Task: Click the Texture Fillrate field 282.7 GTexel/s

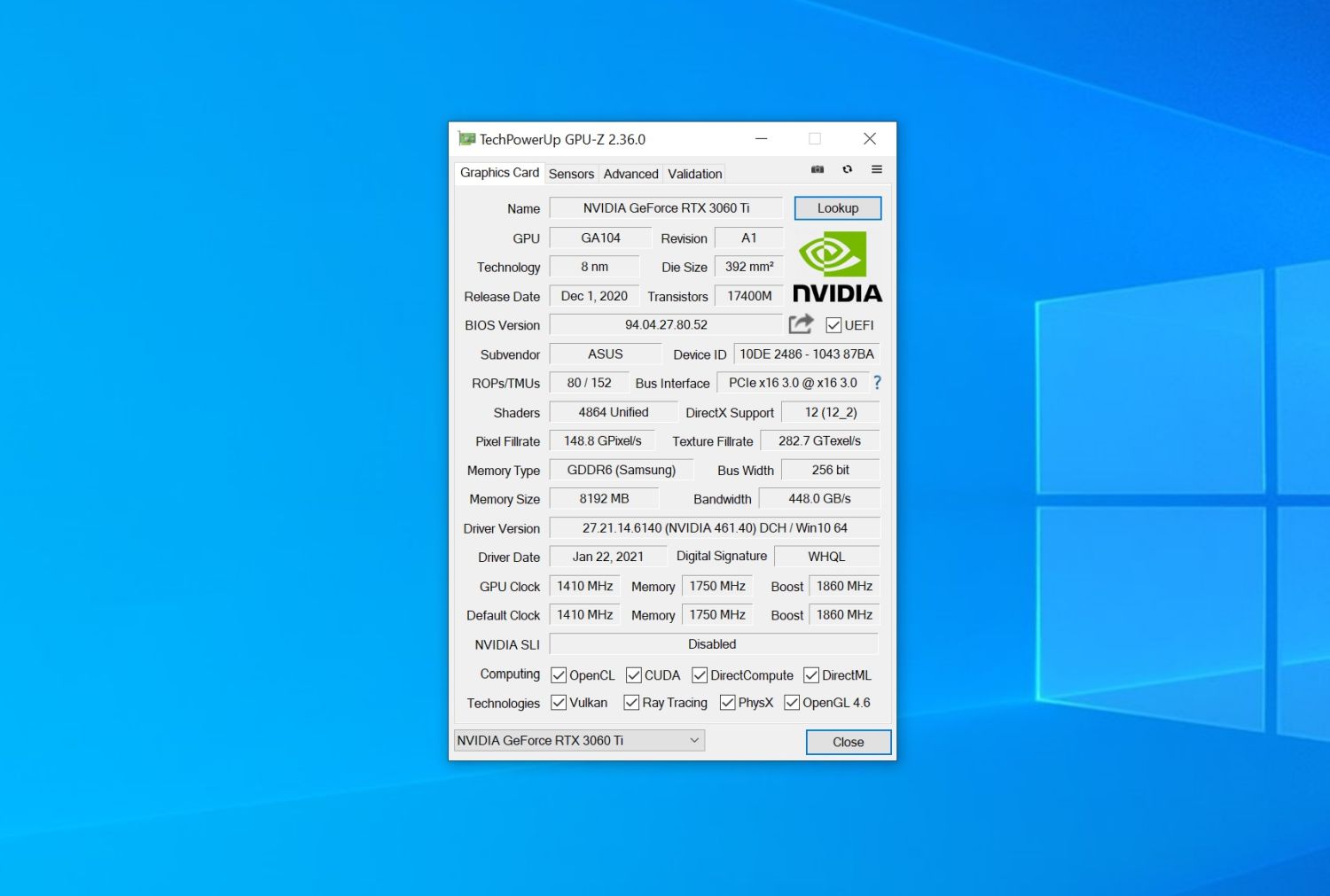Action: click(819, 440)
